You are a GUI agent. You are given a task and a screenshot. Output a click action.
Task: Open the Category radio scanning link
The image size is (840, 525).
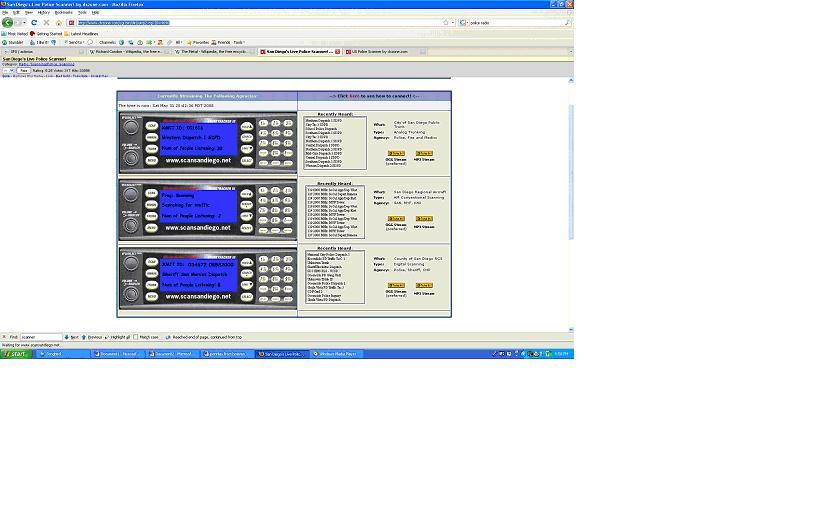click(47, 64)
